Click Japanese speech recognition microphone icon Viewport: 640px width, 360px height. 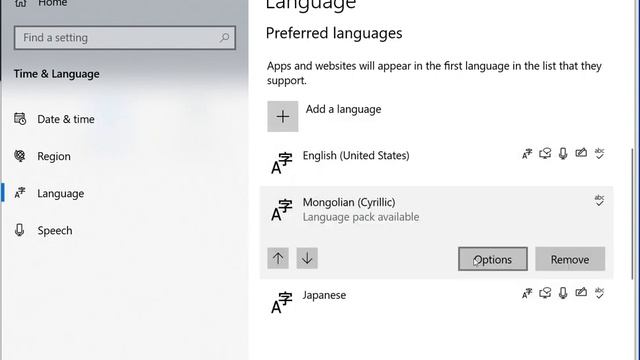pos(563,293)
